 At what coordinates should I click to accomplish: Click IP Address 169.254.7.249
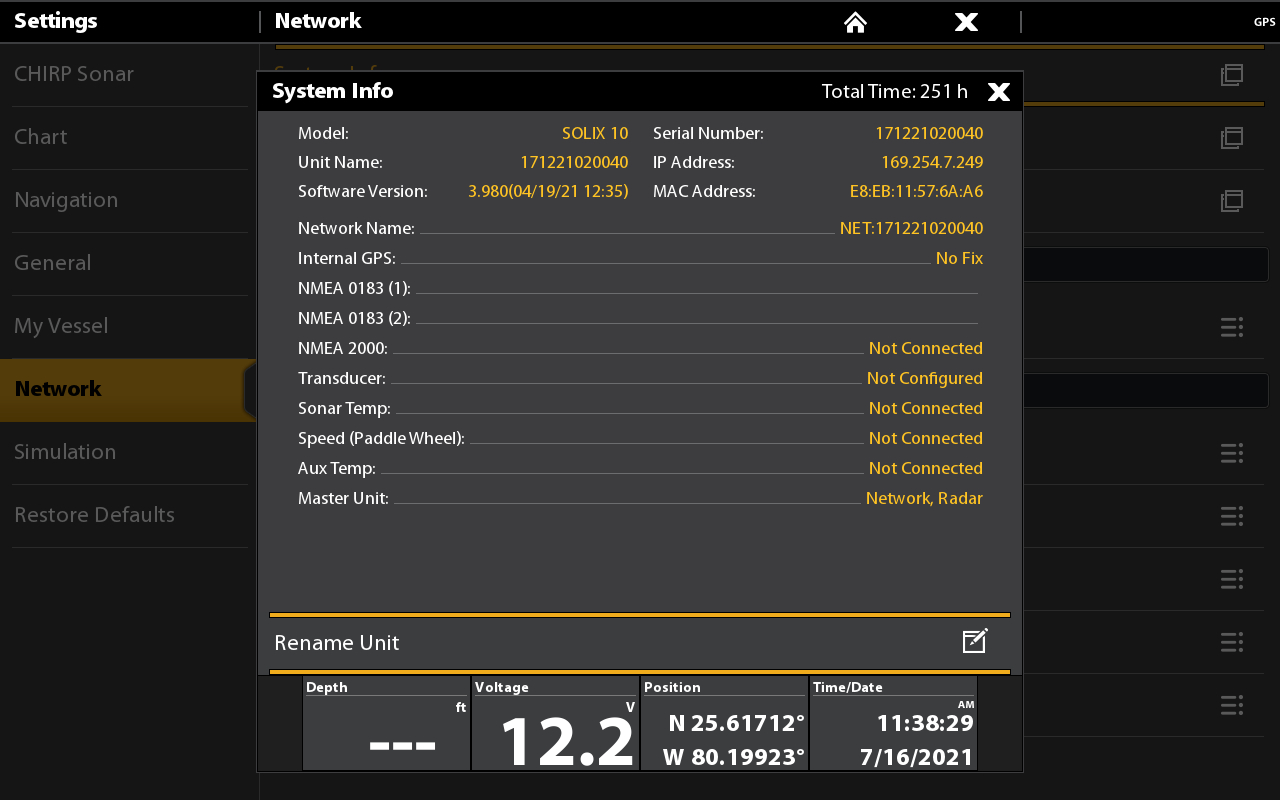[x=932, y=162]
